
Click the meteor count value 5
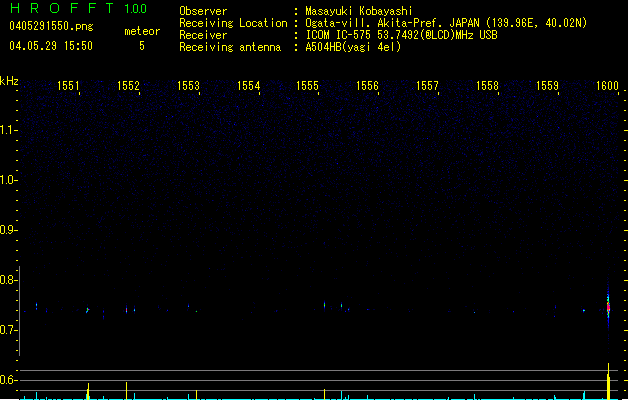(142, 46)
